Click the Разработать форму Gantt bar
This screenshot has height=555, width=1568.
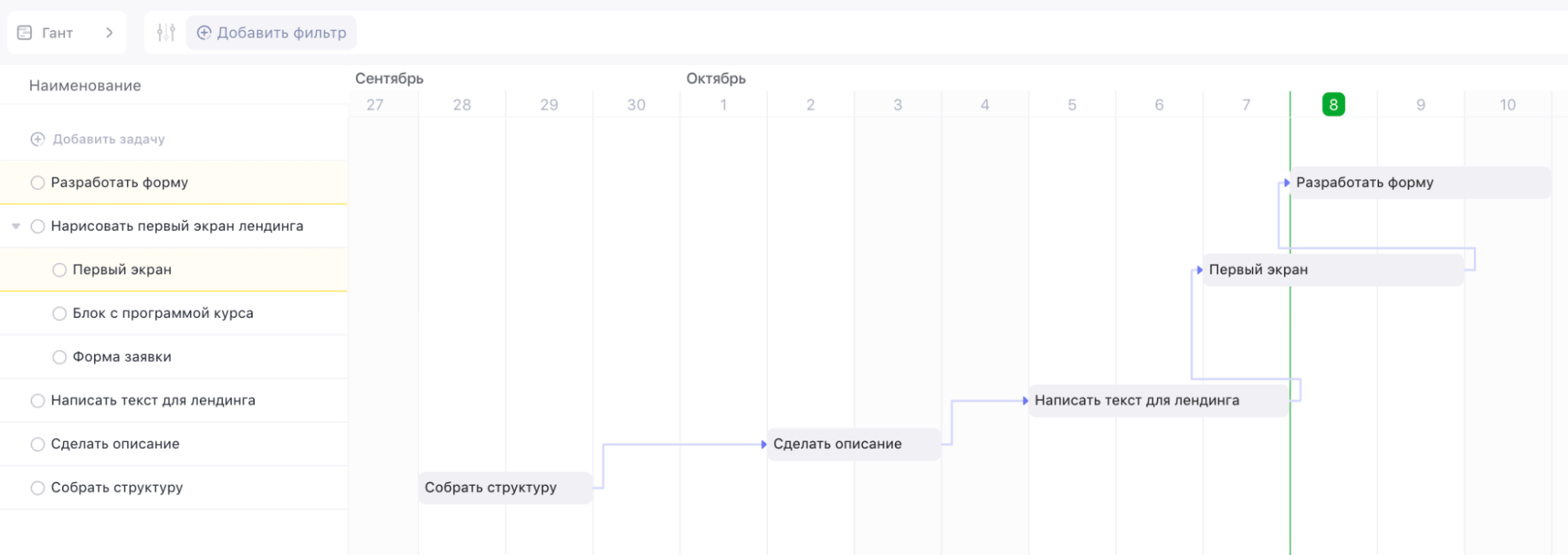[x=1421, y=183]
